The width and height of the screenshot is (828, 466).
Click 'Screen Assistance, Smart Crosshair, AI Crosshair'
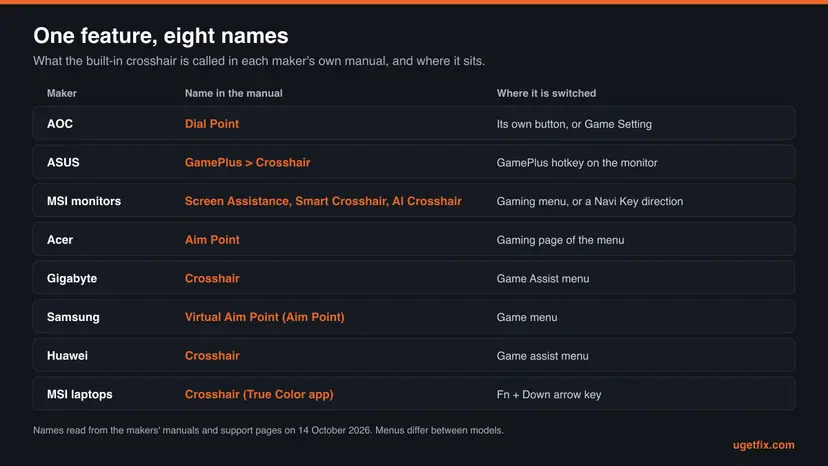pyautogui.click(x=323, y=201)
